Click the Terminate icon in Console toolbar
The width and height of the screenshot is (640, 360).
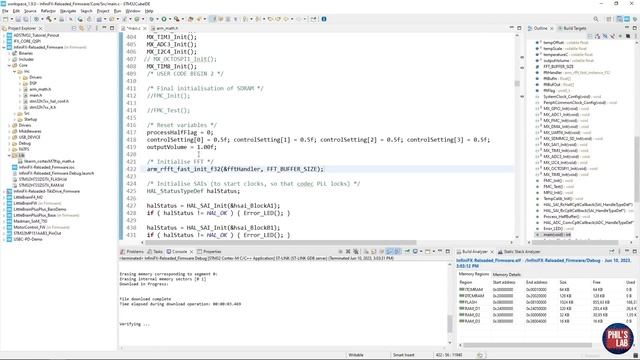click(x=340, y=251)
